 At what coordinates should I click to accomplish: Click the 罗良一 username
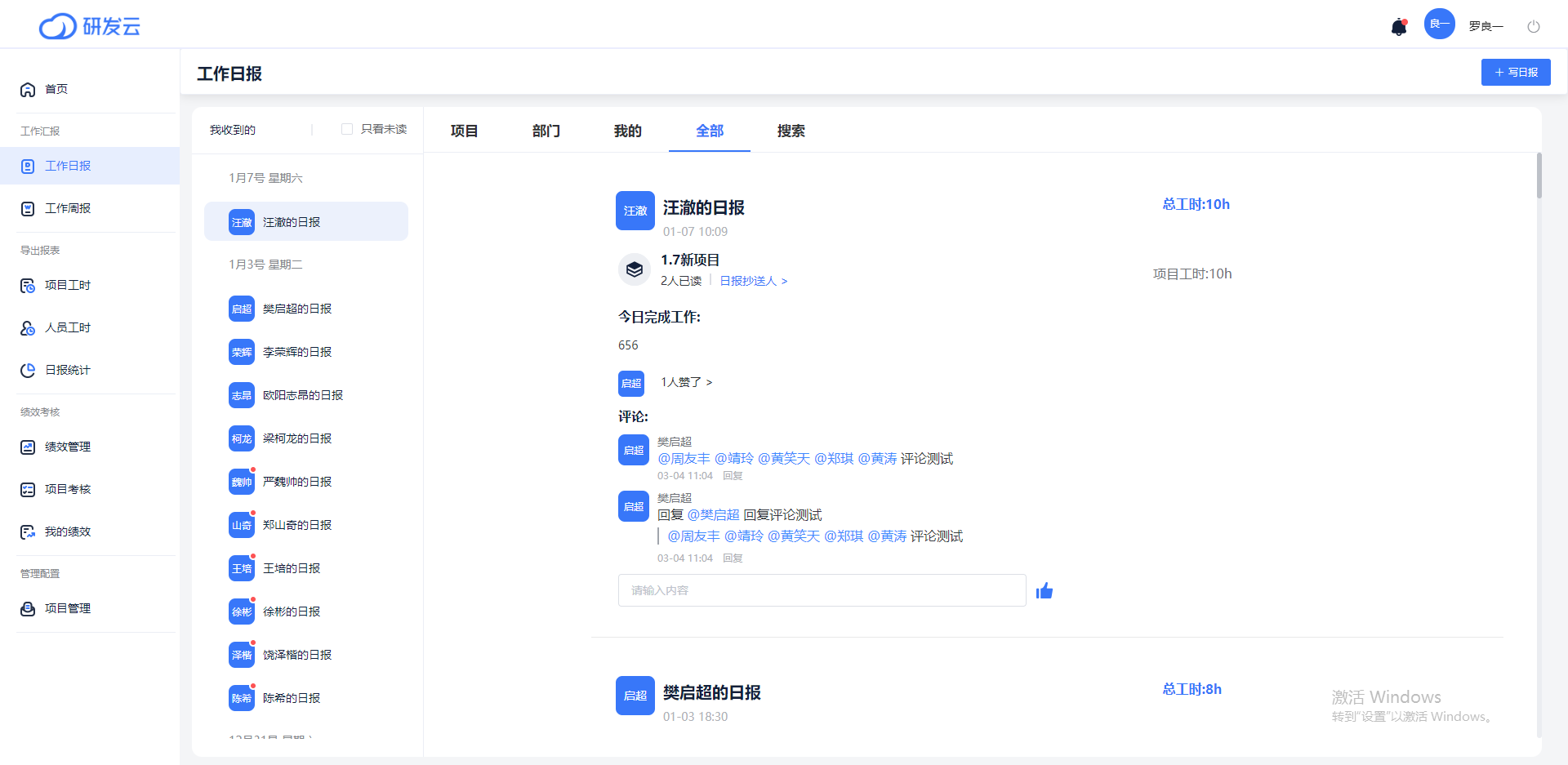1486,26
